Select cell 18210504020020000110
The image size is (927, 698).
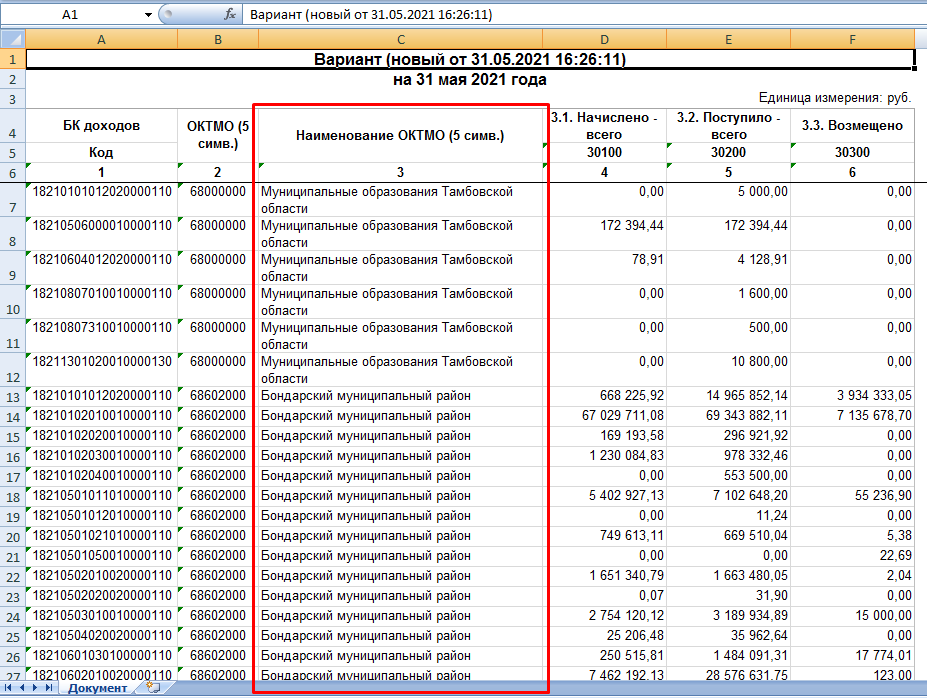(102, 636)
